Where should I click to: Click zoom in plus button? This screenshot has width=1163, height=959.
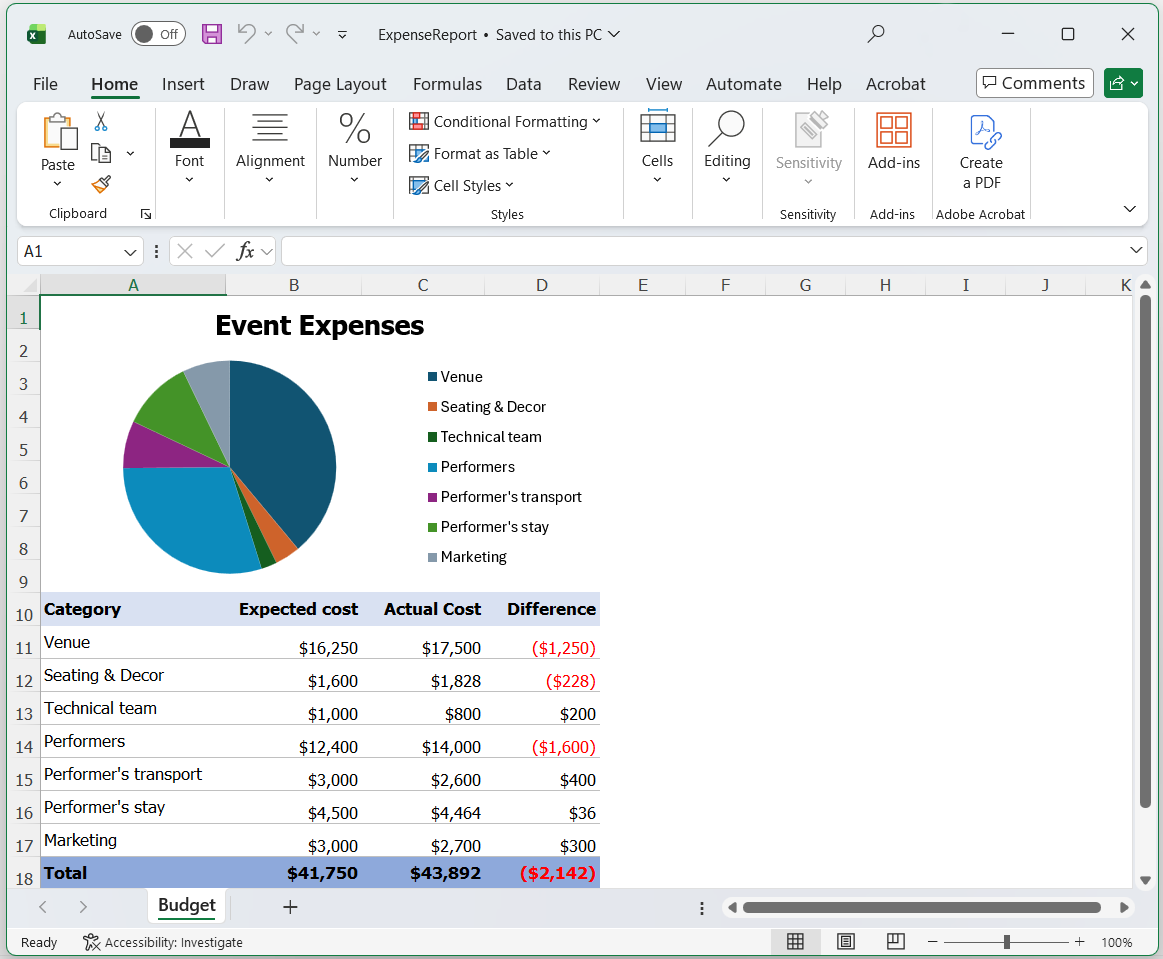tap(1079, 942)
